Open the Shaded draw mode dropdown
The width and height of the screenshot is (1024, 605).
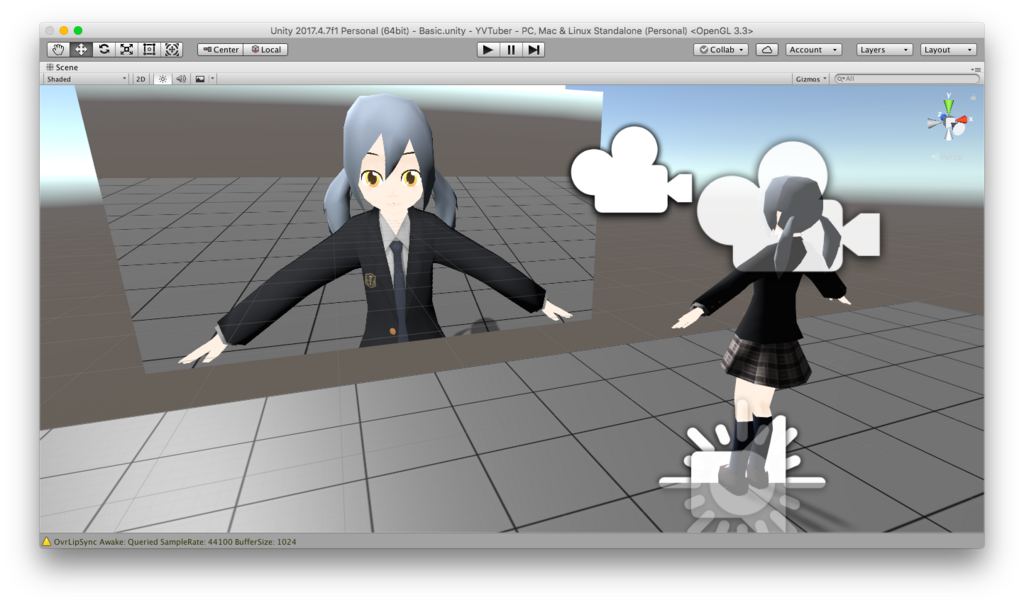click(86, 79)
